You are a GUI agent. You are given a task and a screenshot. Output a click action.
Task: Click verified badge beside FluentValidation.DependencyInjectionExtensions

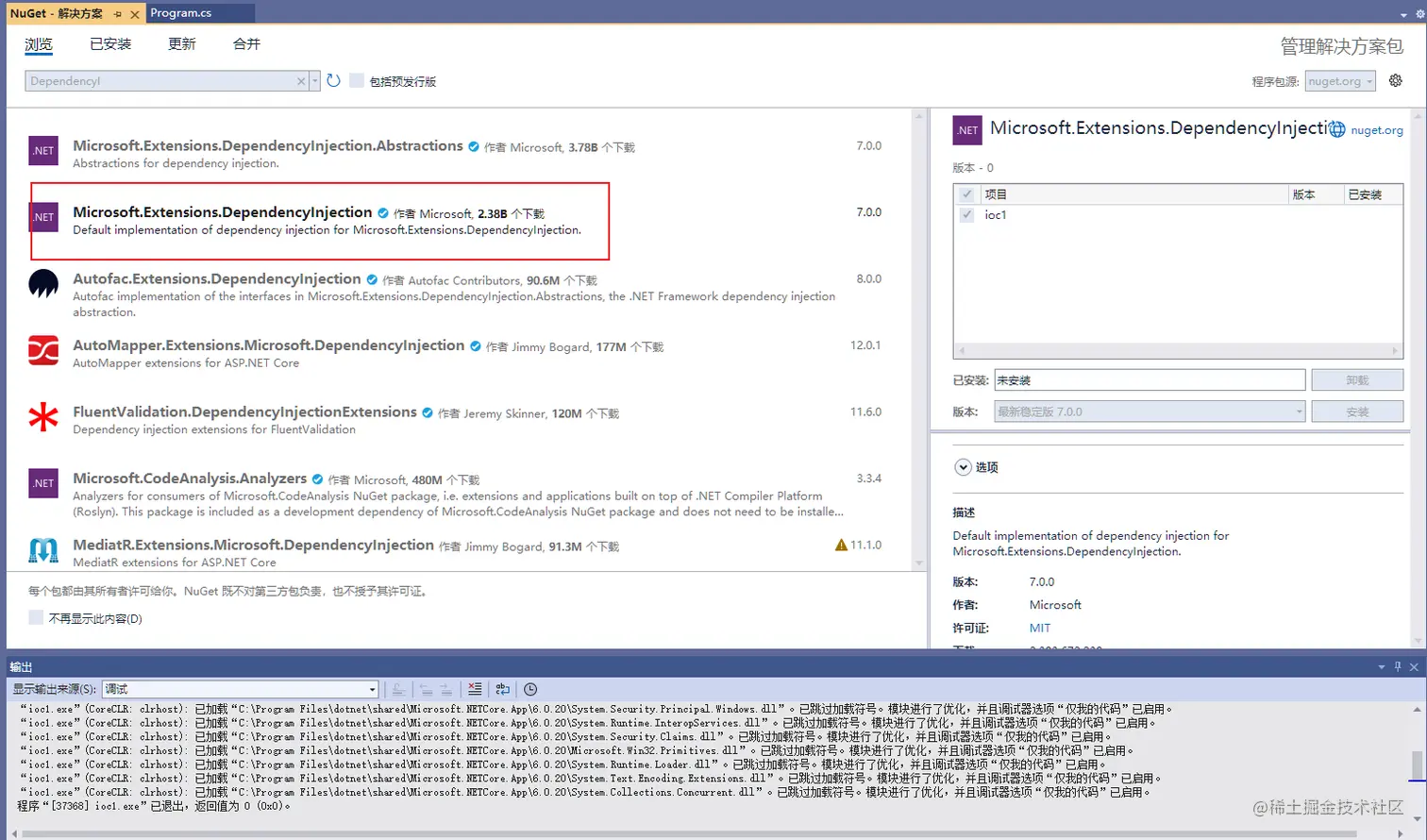coord(428,413)
